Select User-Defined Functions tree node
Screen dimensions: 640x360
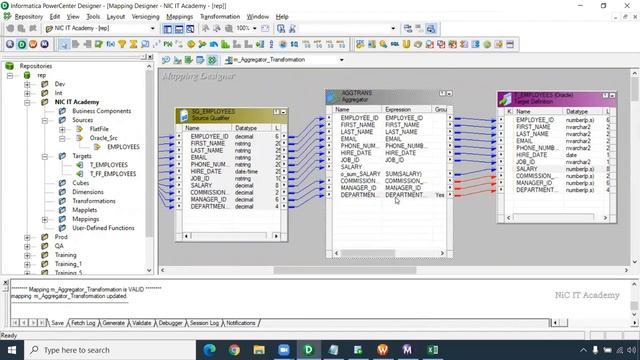(103, 228)
